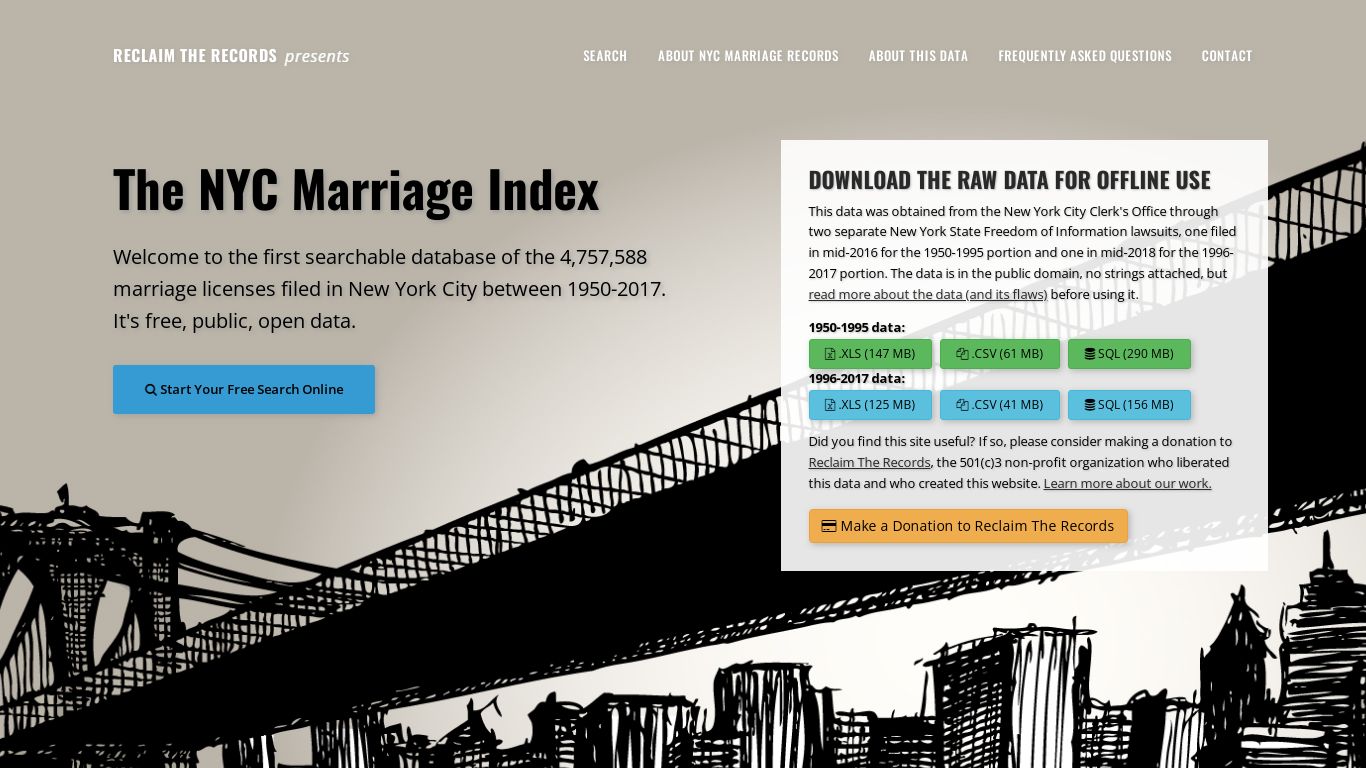Follow the Reclaim The Records donation paragraph link
Viewport: 1366px width, 768px height.
coord(870,463)
